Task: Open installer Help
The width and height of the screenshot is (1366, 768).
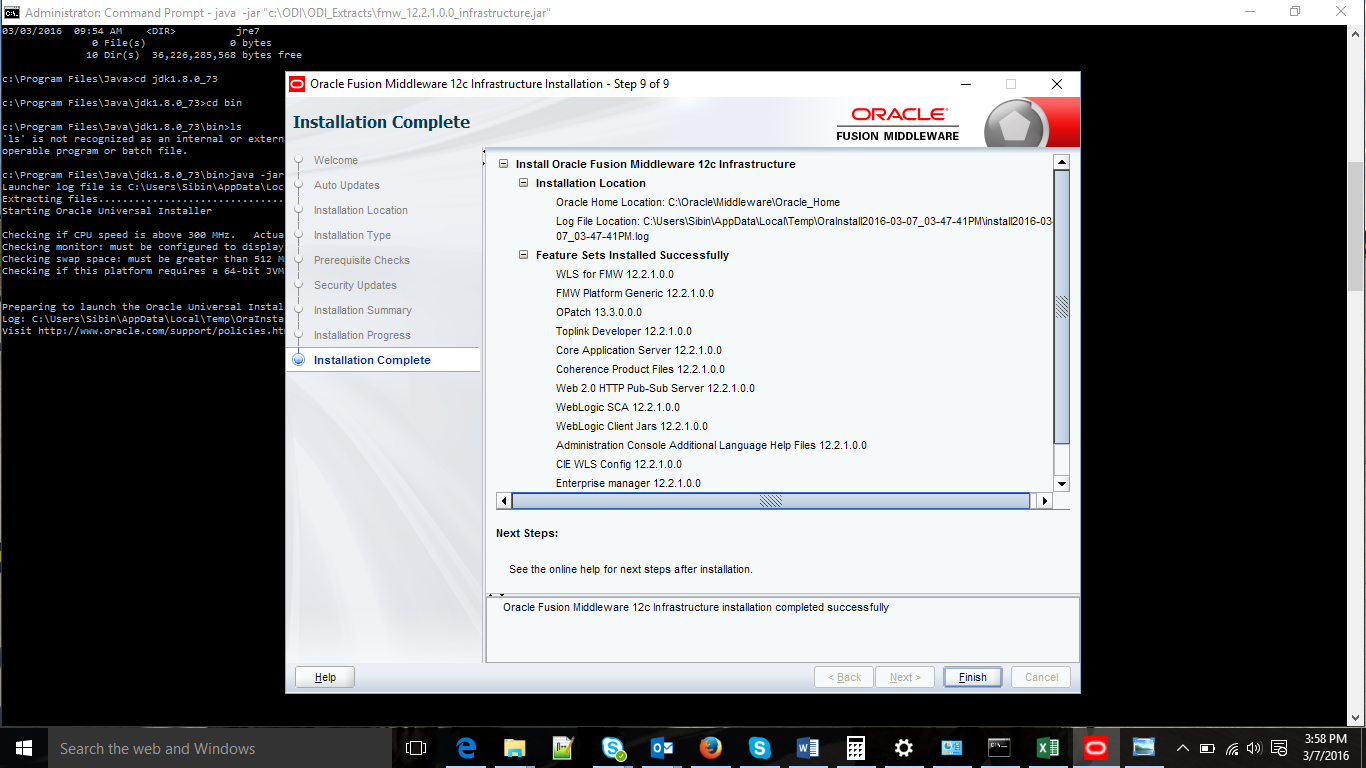Action: [x=323, y=677]
